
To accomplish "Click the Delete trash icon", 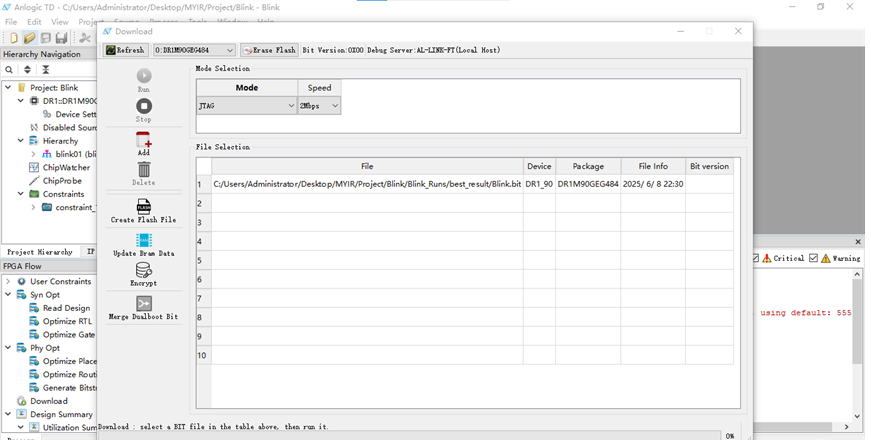I will (x=144, y=169).
